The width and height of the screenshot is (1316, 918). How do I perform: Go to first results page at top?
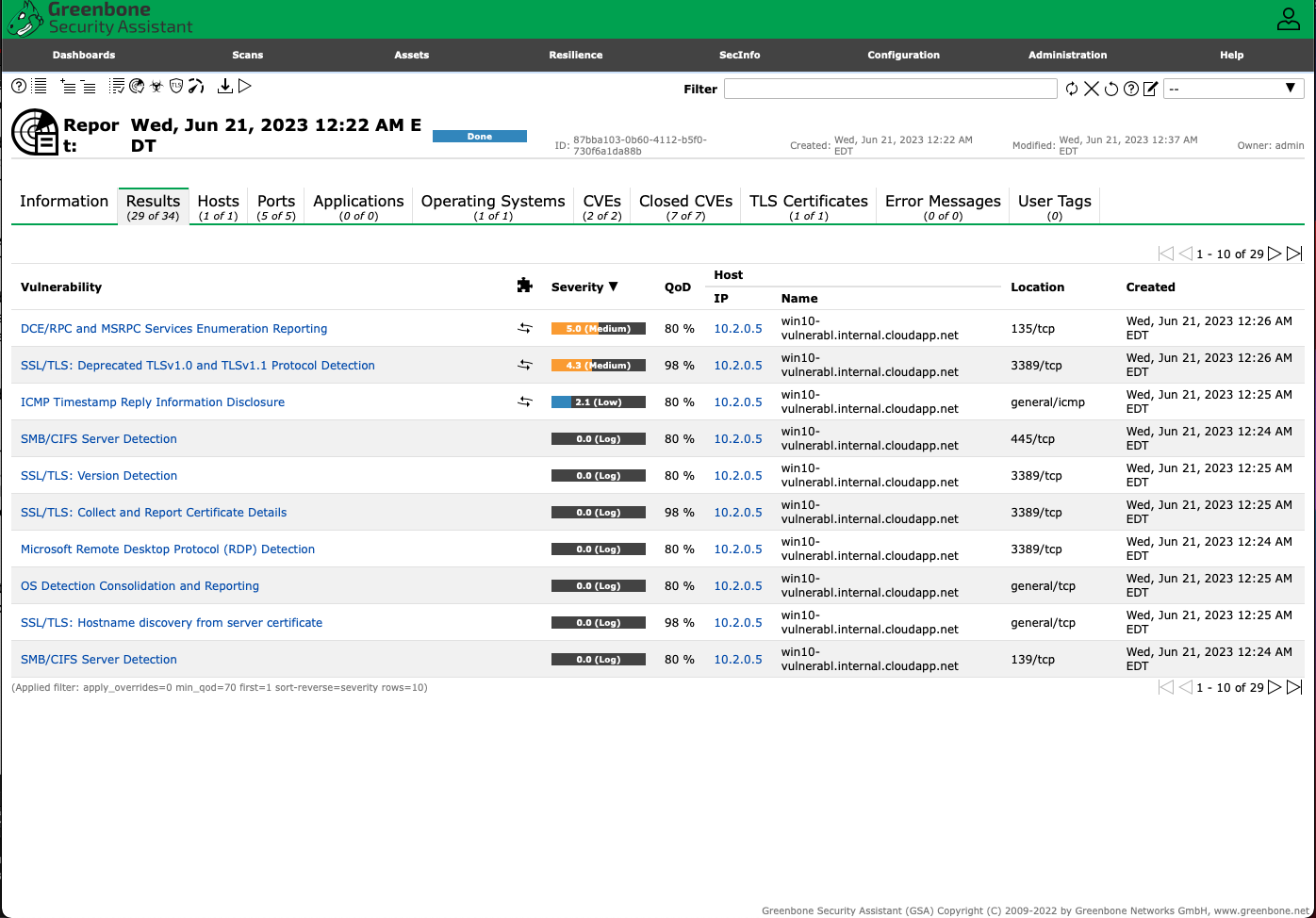(x=1166, y=254)
